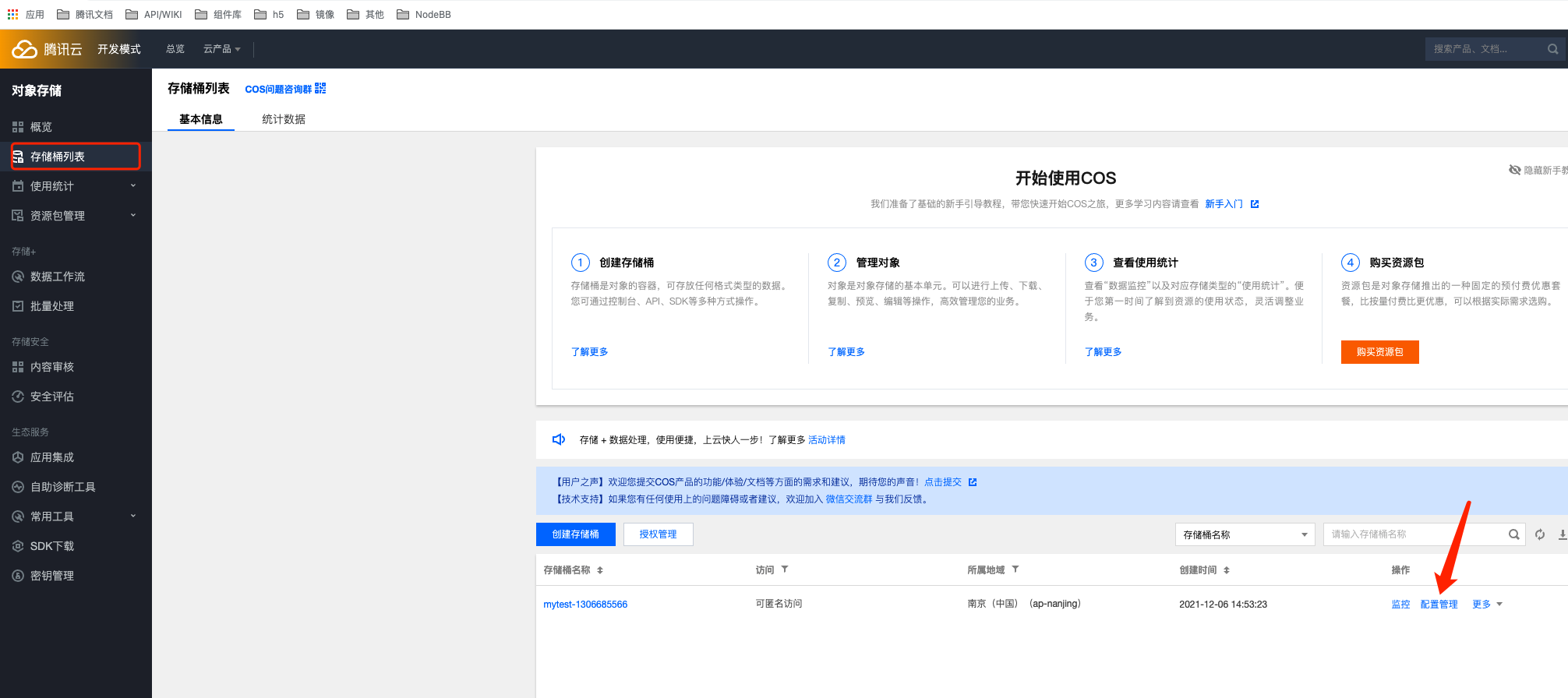
Task: Click the 授权管理 button
Action: pyautogui.click(x=658, y=534)
